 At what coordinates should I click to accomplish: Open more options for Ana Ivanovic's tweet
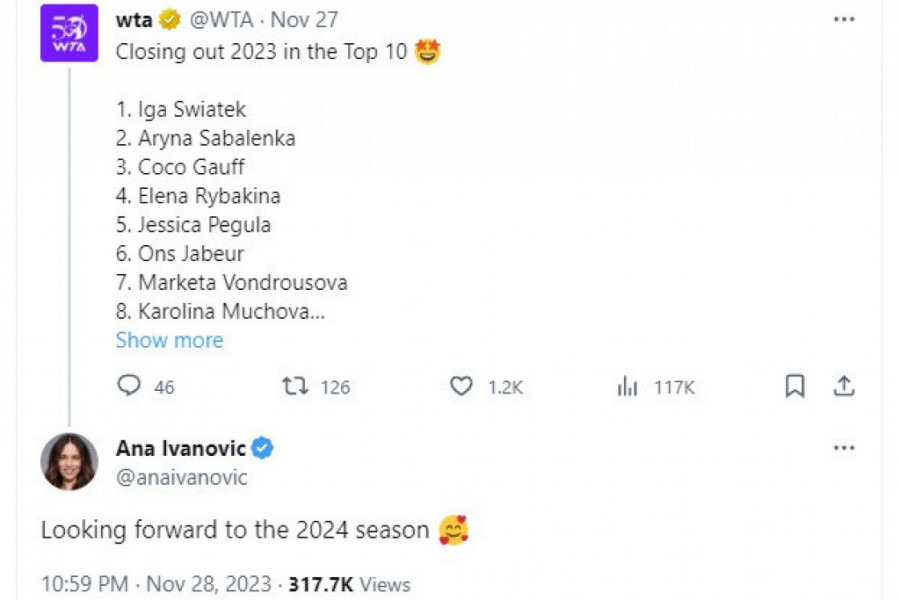click(x=844, y=448)
